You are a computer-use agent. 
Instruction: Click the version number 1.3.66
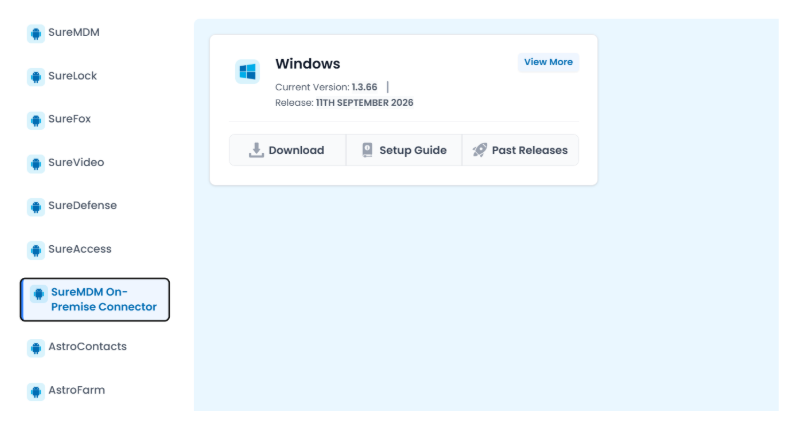tap(364, 87)
